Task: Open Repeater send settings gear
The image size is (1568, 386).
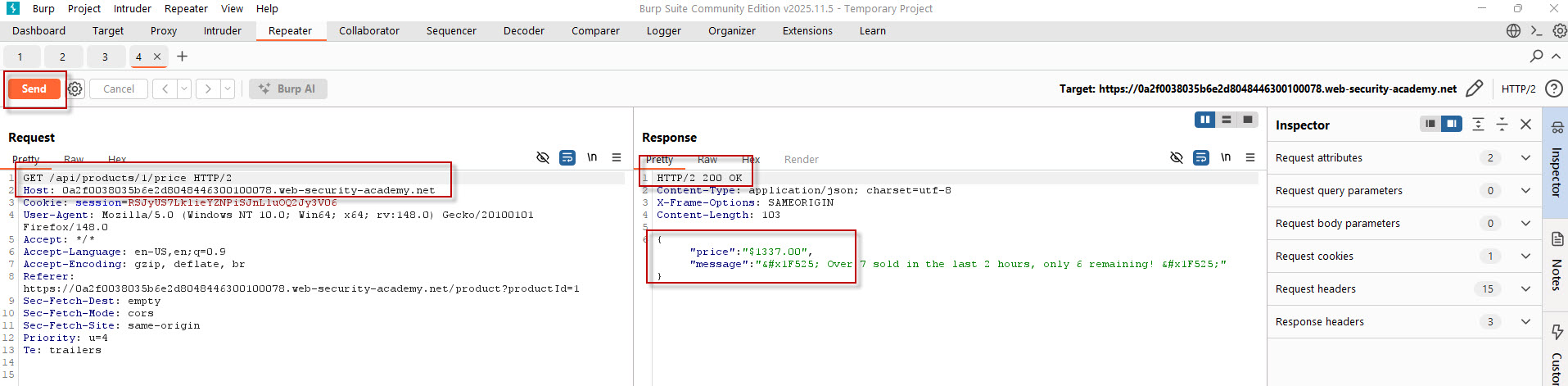Action: pyautogui.click(x=75, y=89)
